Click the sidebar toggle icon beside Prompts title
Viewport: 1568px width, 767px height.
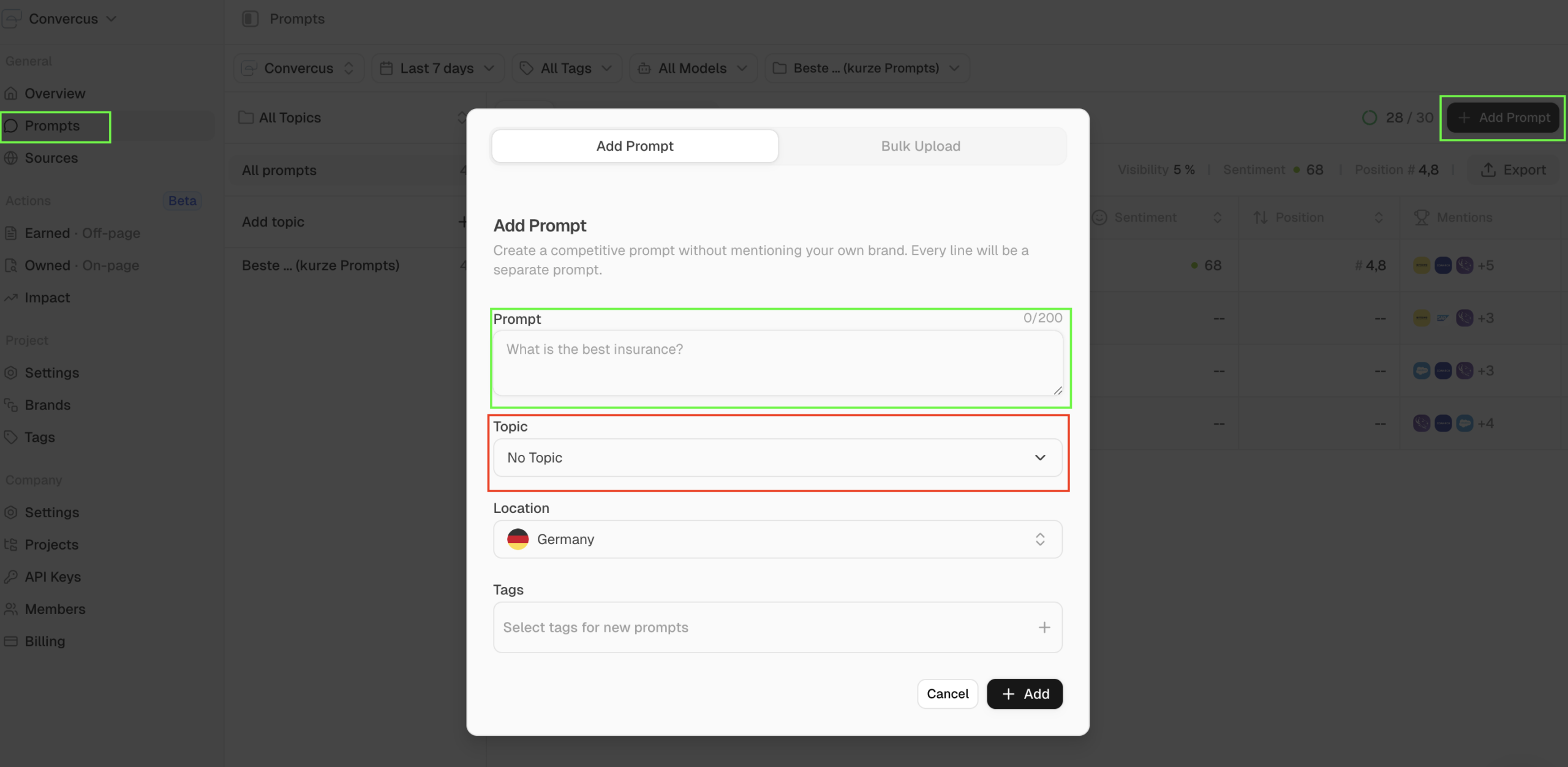coord(250,19)
